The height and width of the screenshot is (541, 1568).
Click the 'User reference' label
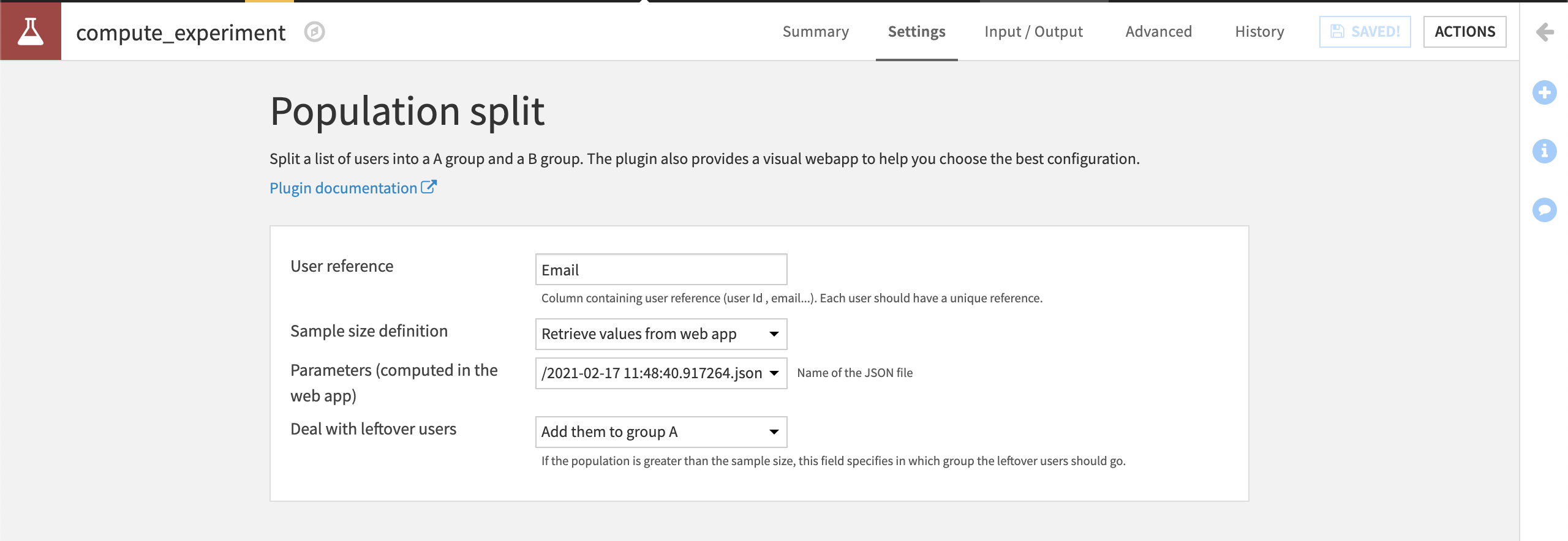tap(342, 266)
